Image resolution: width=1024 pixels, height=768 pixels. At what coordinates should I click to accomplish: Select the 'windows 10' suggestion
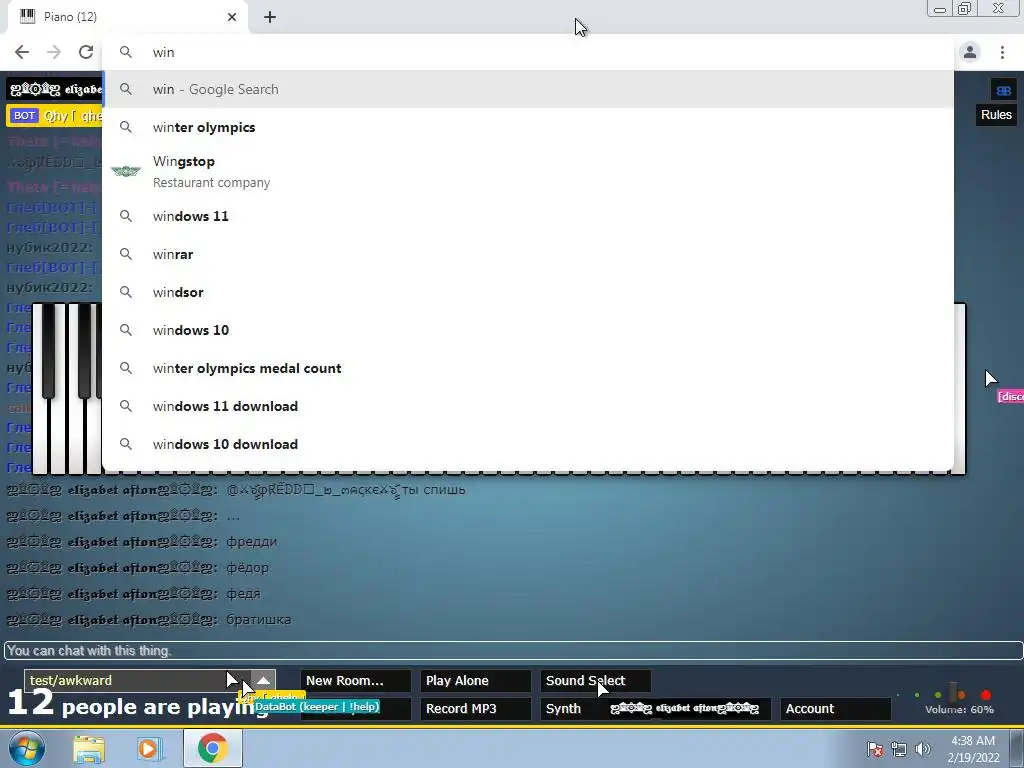(x=528, y=330)
